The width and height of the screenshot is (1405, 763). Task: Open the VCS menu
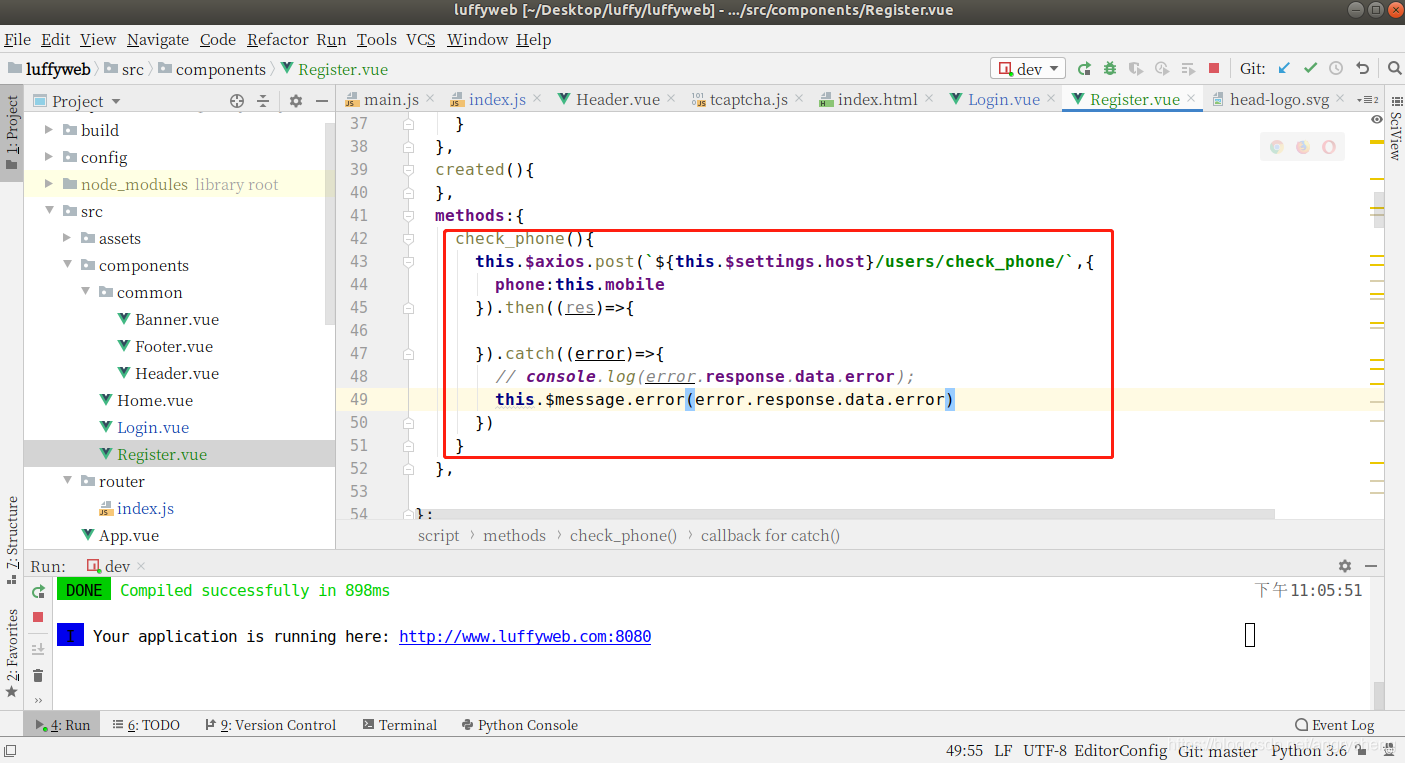coord(421,39)
